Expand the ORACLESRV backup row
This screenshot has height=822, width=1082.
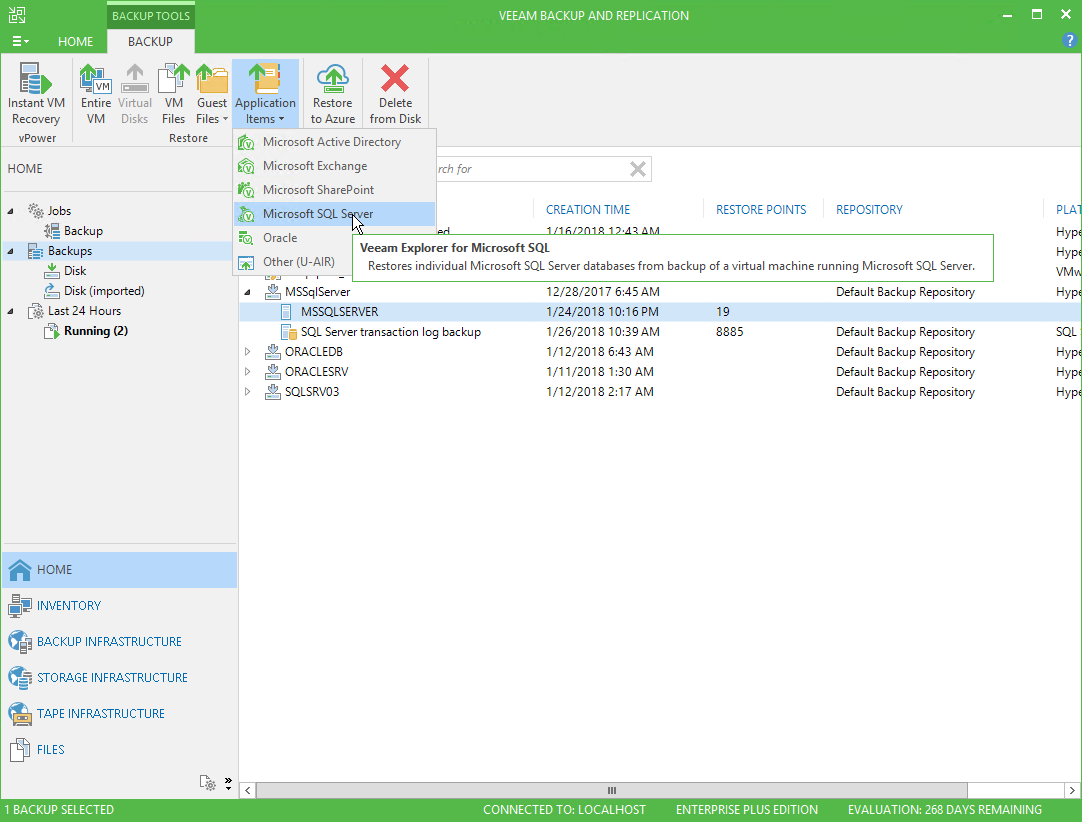click(247, 372)
